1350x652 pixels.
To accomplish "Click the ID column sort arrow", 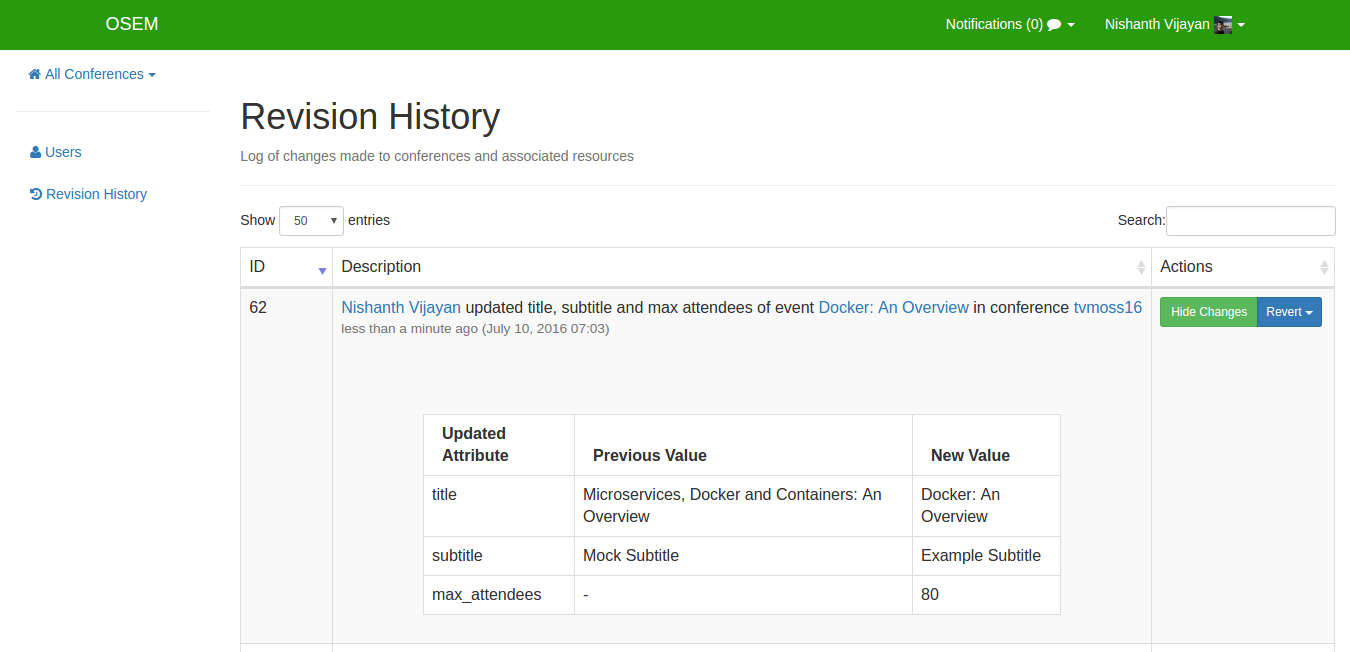I will (322, 270).
